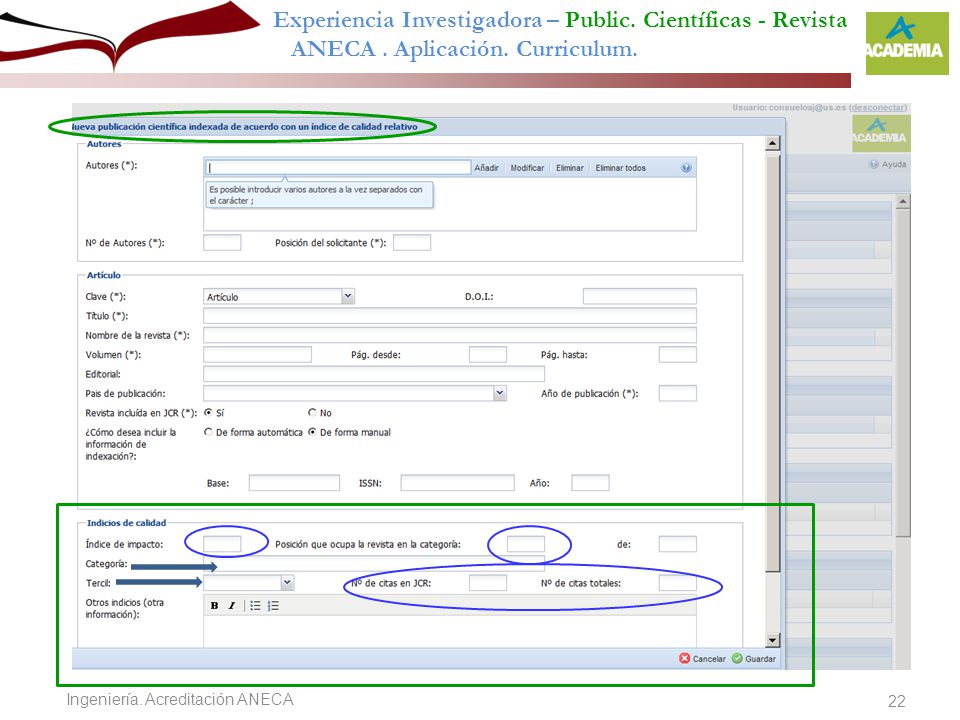Click the dialog's vertical scrollbar thumb

pos(773,362)
